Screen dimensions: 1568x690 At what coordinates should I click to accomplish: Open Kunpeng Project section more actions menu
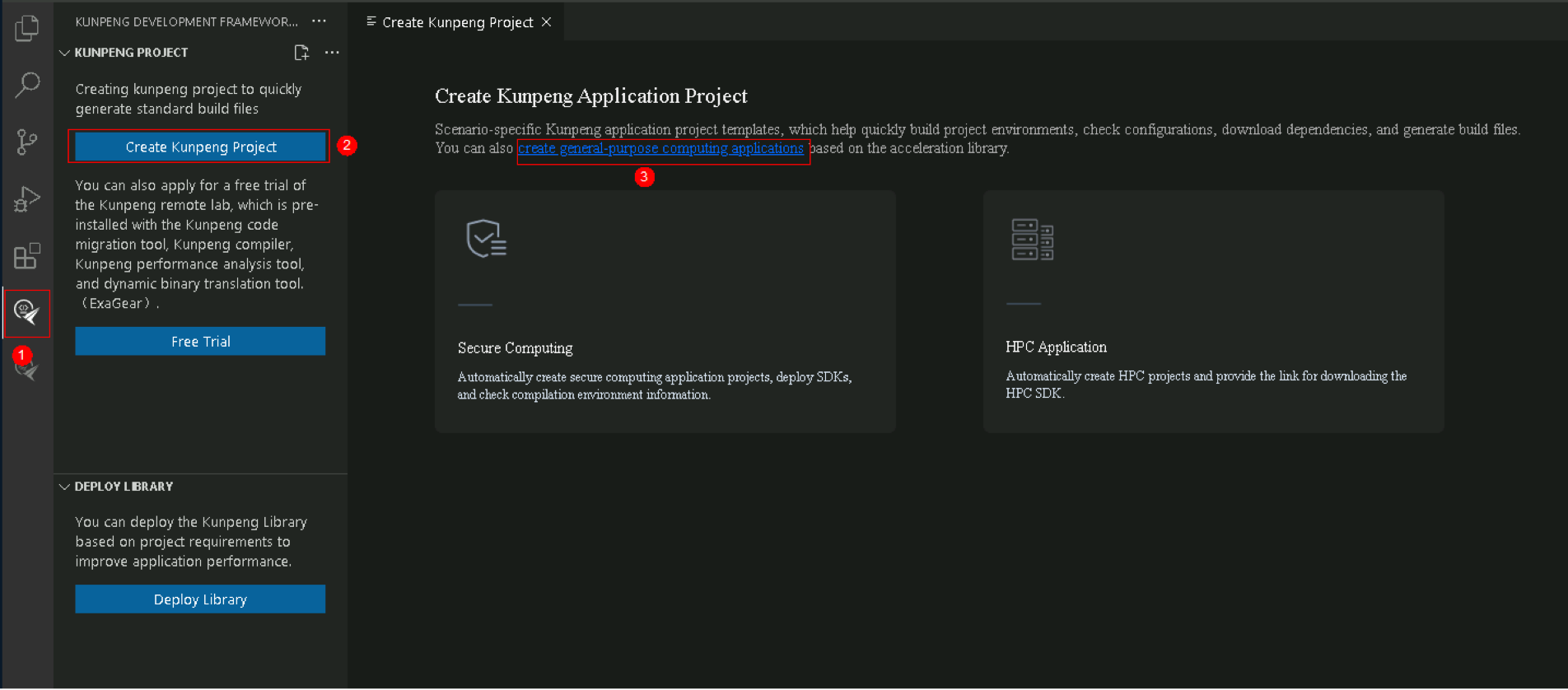[x=332, y=53]
